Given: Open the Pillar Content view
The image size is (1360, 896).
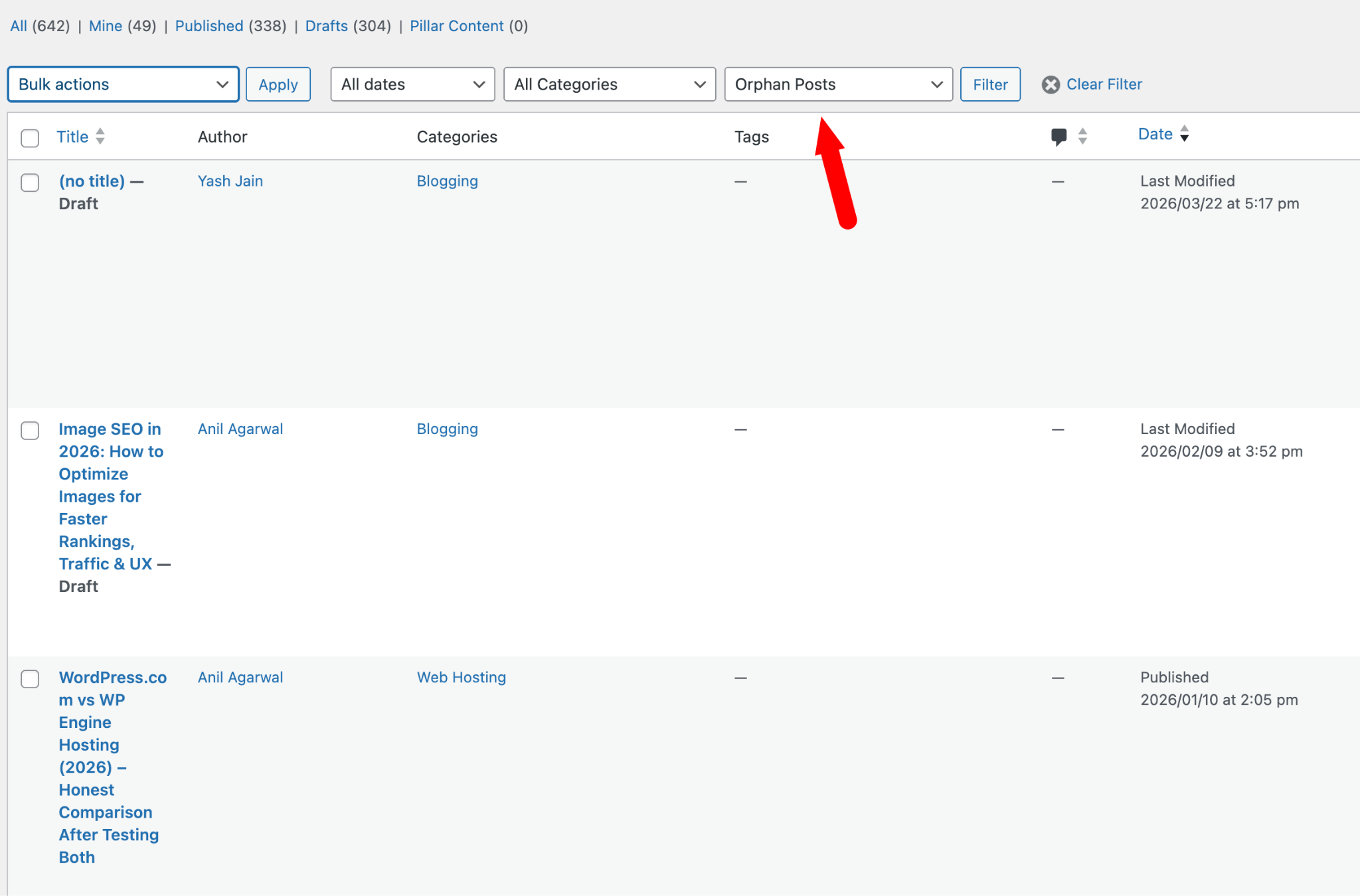Looking at the screenshot, I should [x=457, y=26].
